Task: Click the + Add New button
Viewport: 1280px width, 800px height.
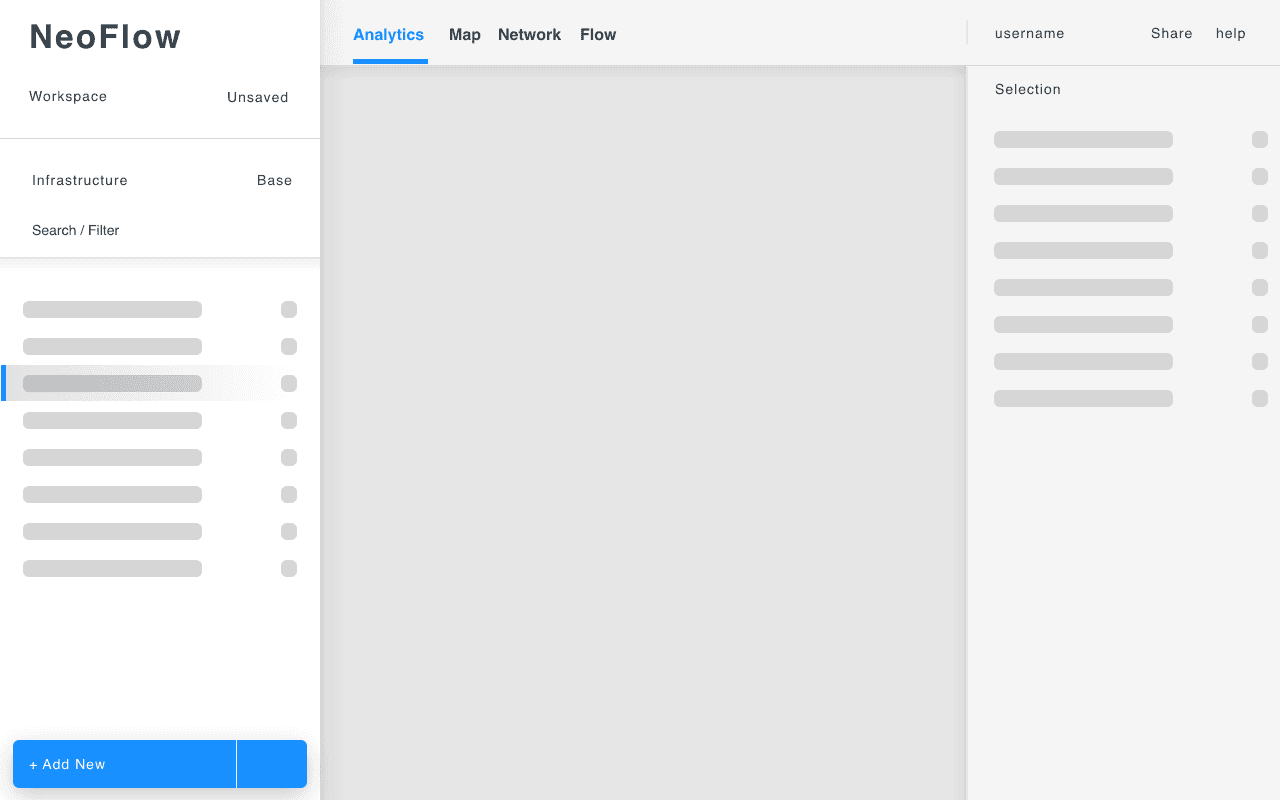Action: pyautogui.click(x=125, y=764)
